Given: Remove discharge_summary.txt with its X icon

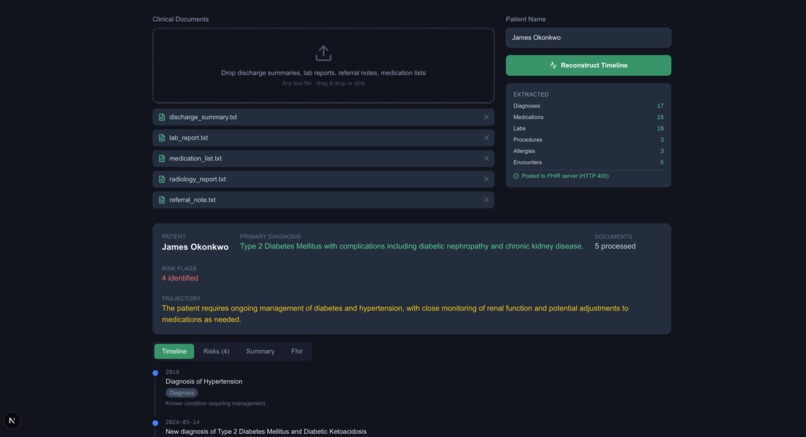Looking at the screenshot, I should pos(486,117).
